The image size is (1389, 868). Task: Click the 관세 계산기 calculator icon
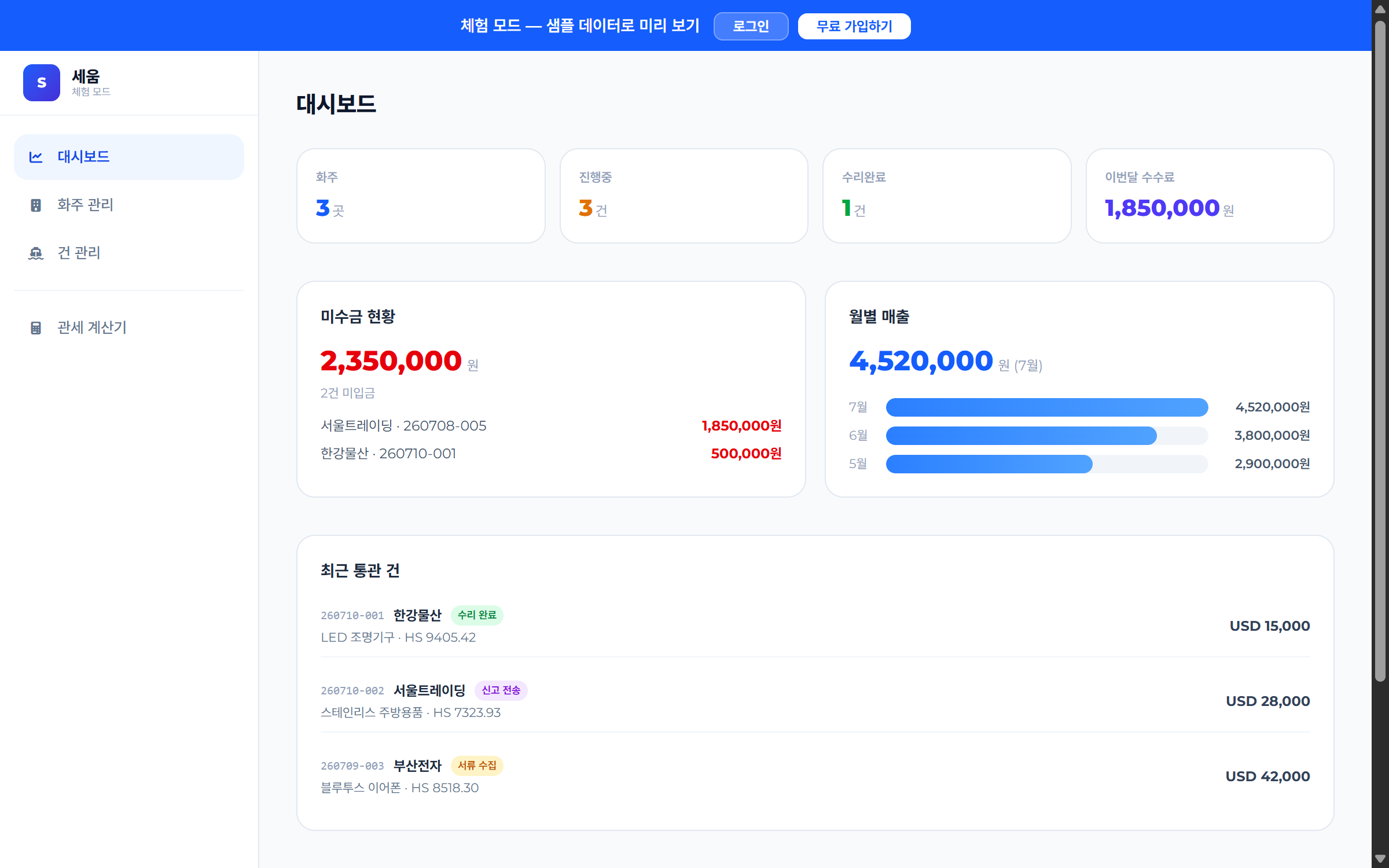click(36, 328)
